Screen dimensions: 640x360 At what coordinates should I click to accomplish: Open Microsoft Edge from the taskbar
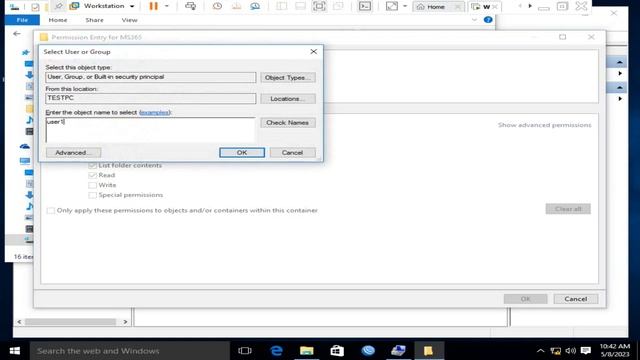pyautogui.click(x=276, y=351)
